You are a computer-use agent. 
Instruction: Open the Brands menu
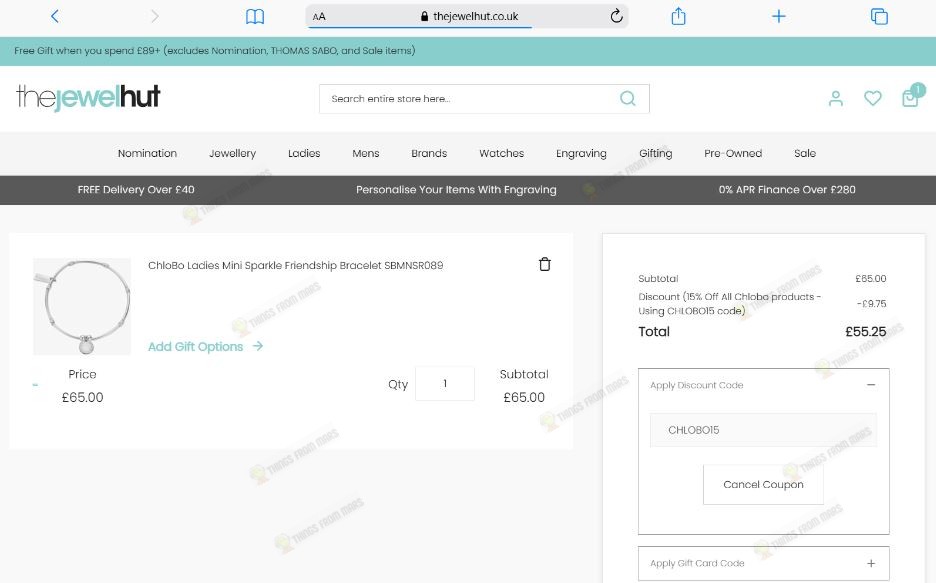tap(429, 153)
